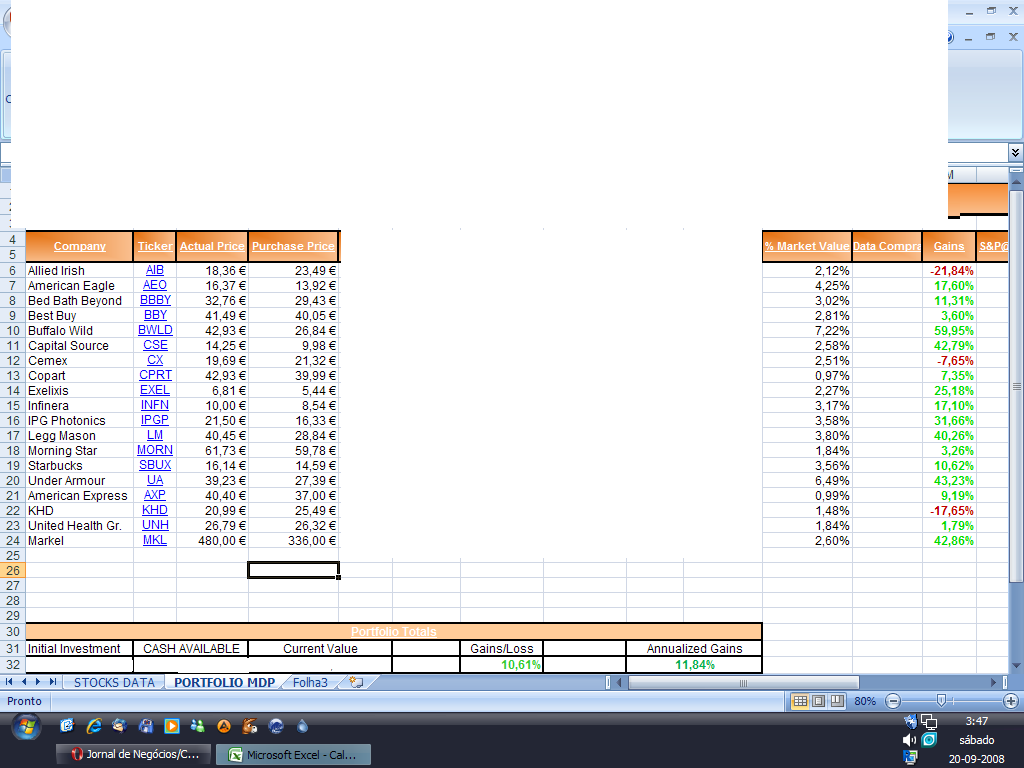Click the blue globe quick launch icon
Screen dimensions: 1024x768
276,726
